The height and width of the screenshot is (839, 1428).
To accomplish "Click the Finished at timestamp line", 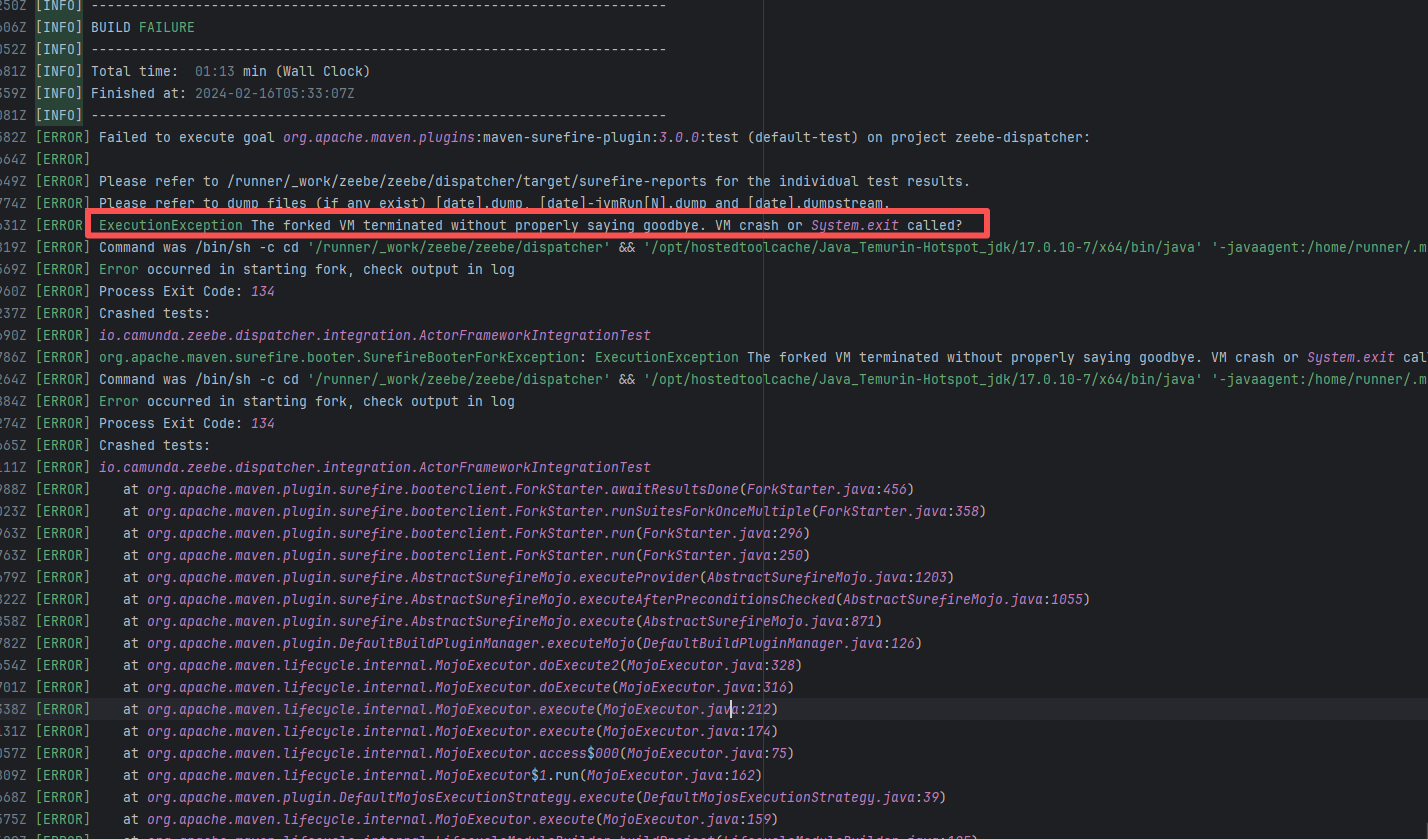I will coord(222,93).
